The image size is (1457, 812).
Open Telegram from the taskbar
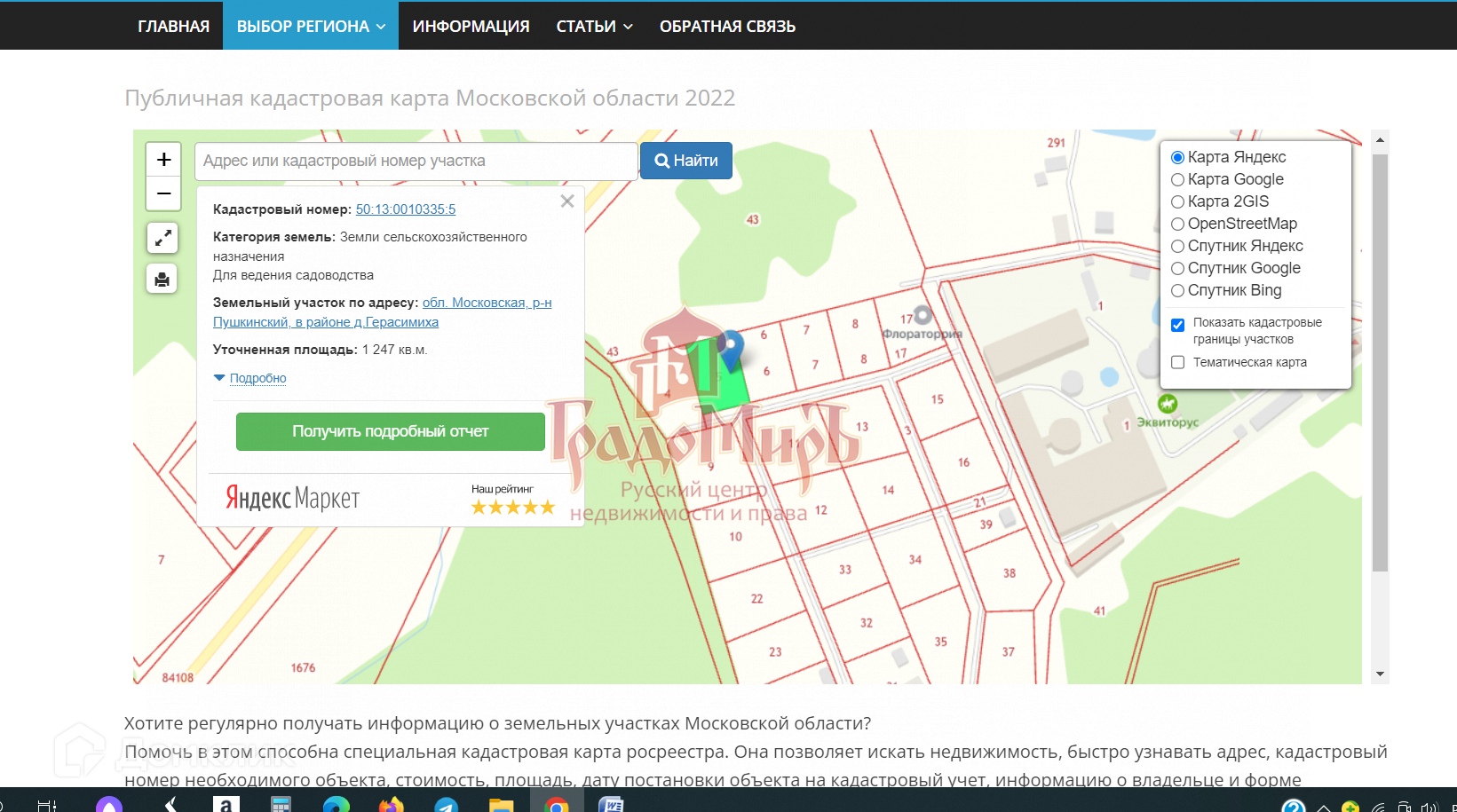coord(446,804)
